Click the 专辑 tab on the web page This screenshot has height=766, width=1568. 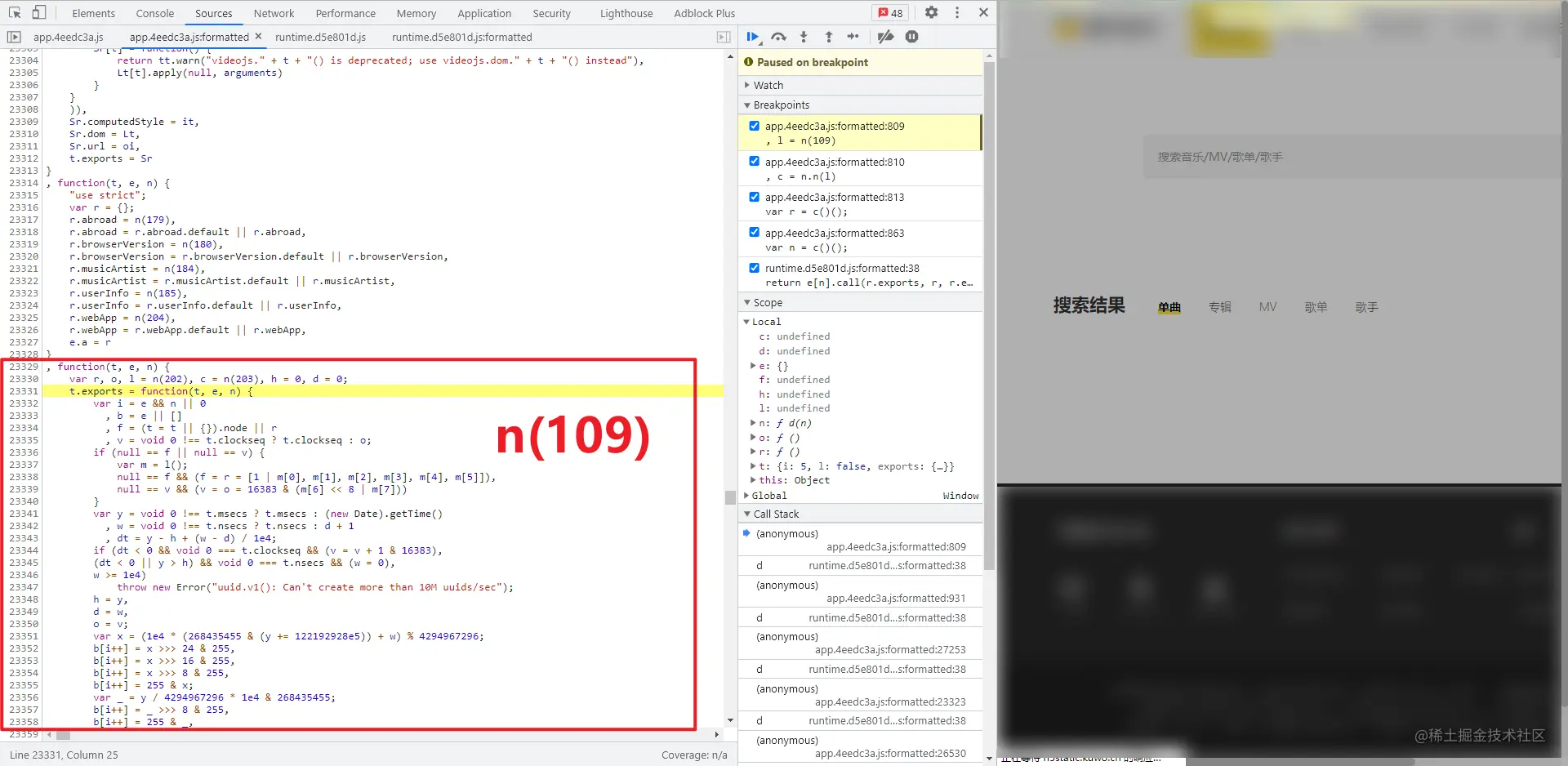[1220, 307]
